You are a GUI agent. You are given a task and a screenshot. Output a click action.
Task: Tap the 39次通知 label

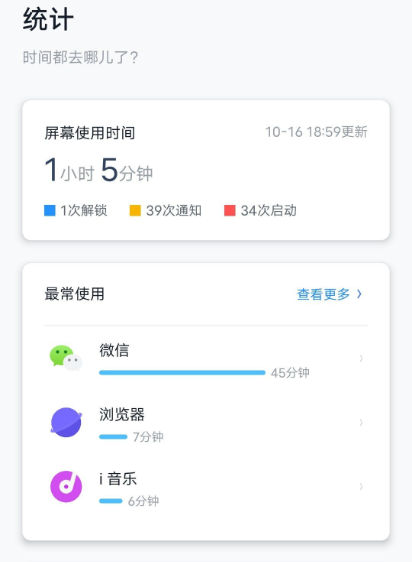pyautogui.click(x=174, y=210)
